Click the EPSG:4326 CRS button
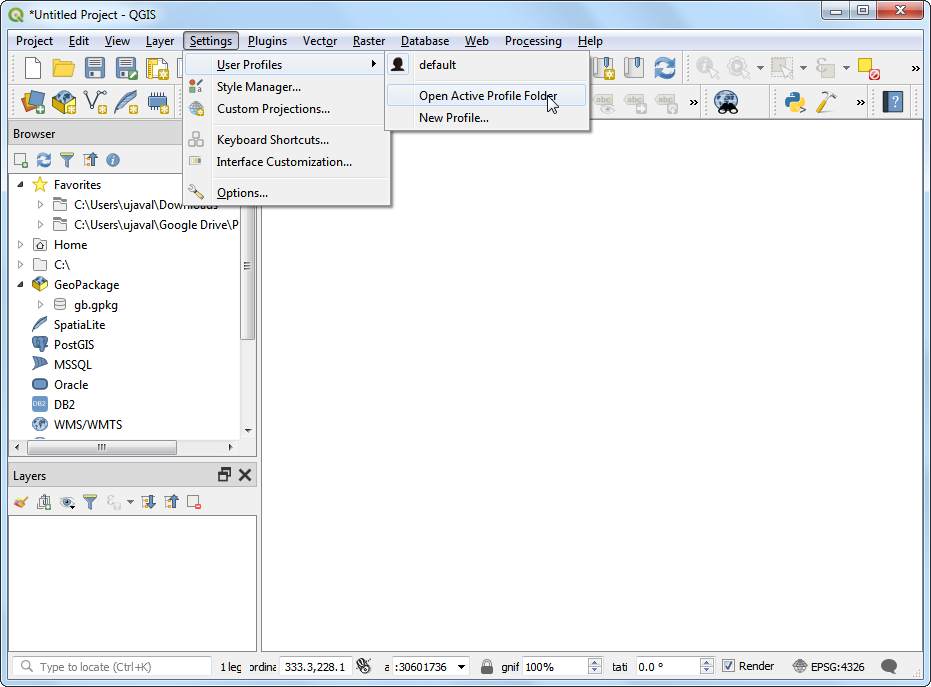Screen dimensions: 931x687 pyautogui.click(x=828, y=666)
